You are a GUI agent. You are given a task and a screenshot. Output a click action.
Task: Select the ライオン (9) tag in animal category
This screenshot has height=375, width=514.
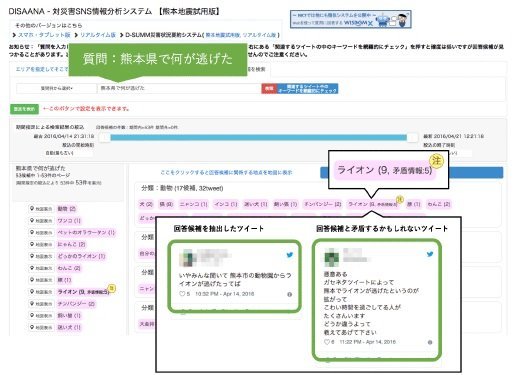(373, 204)
